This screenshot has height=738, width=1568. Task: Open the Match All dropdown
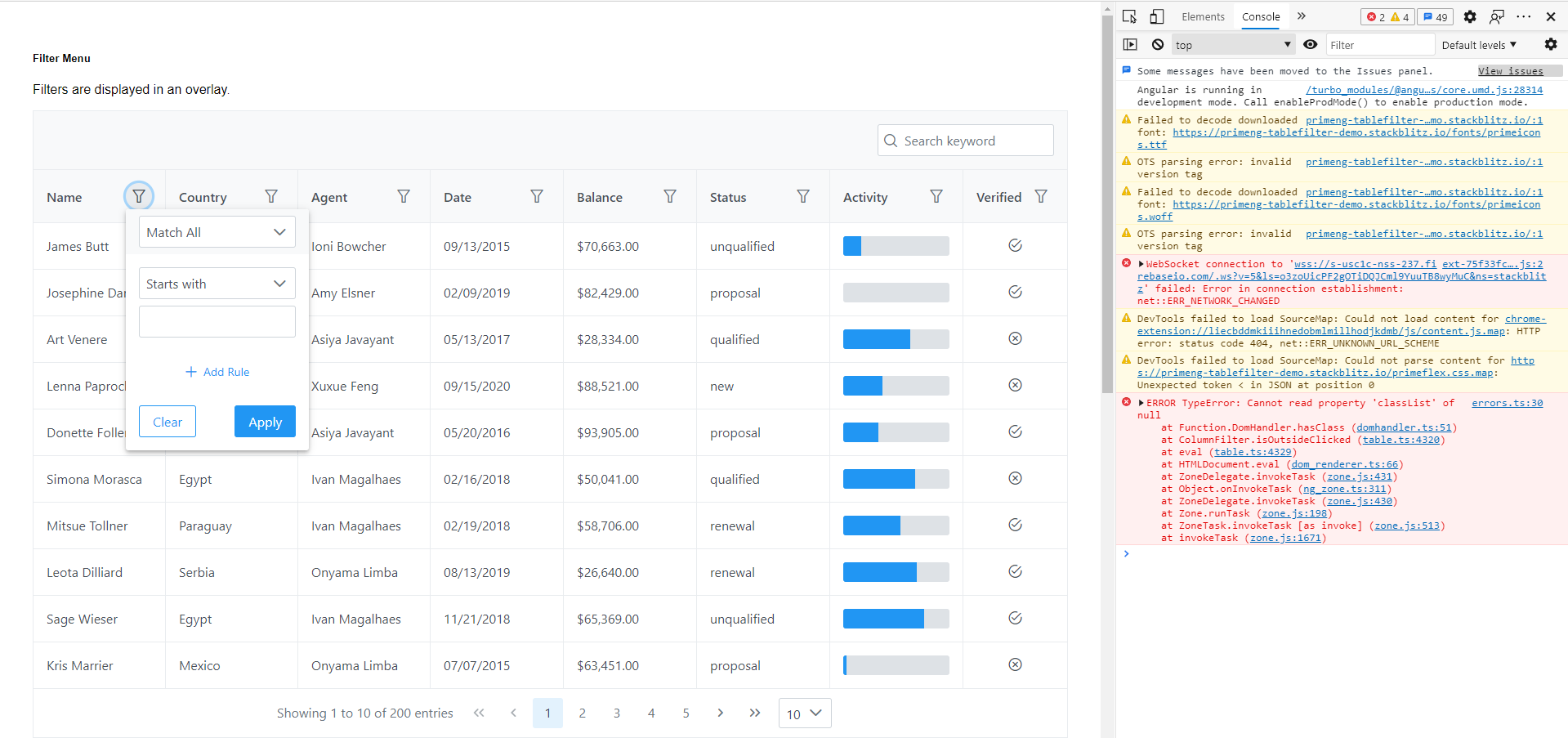click(217, 231)
